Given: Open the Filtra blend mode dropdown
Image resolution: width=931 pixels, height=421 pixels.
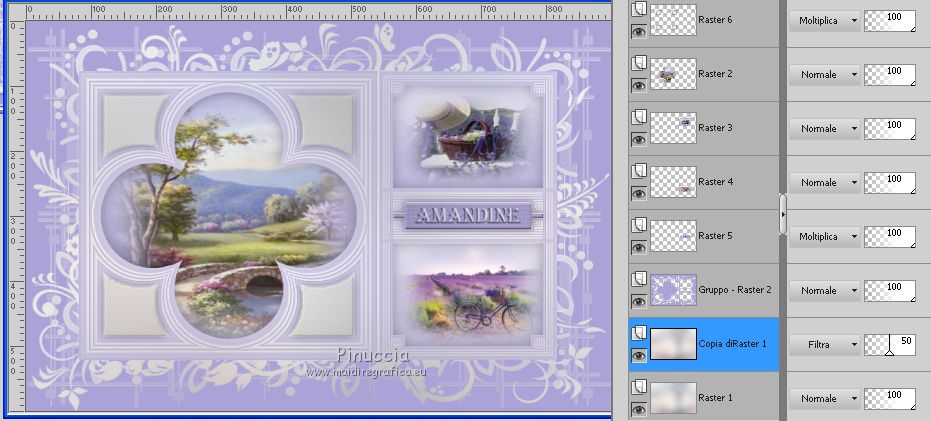Looking at the screenshot, I should 824,345.
